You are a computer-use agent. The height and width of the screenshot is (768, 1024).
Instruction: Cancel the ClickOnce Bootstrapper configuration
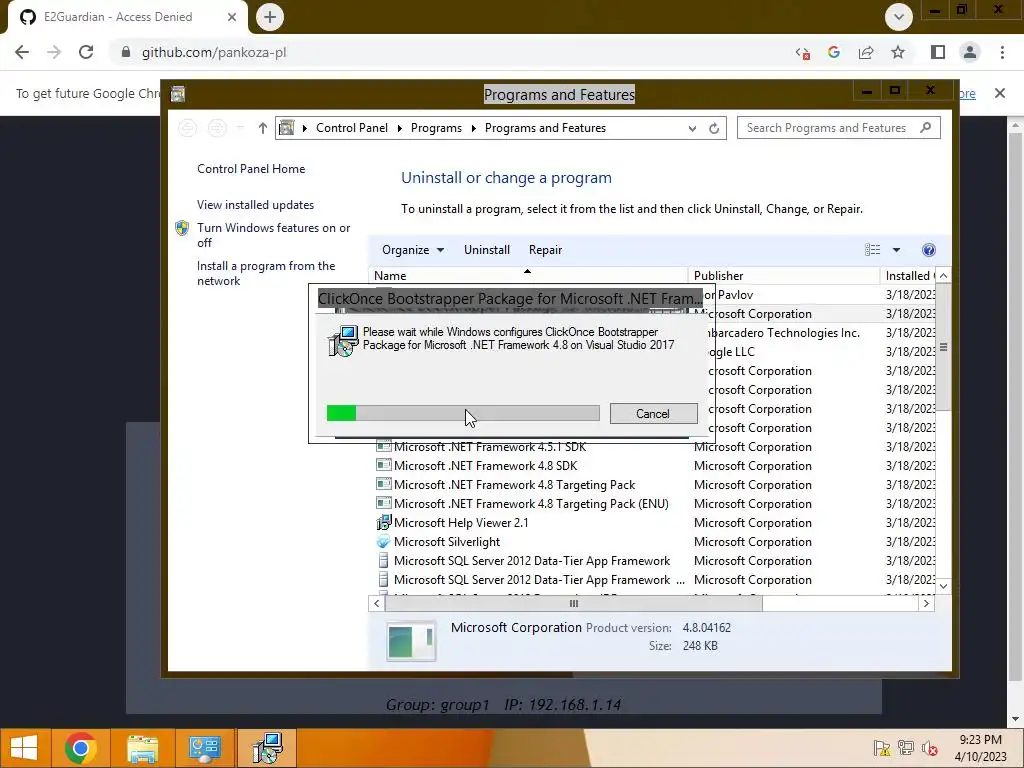click(653, 413)
